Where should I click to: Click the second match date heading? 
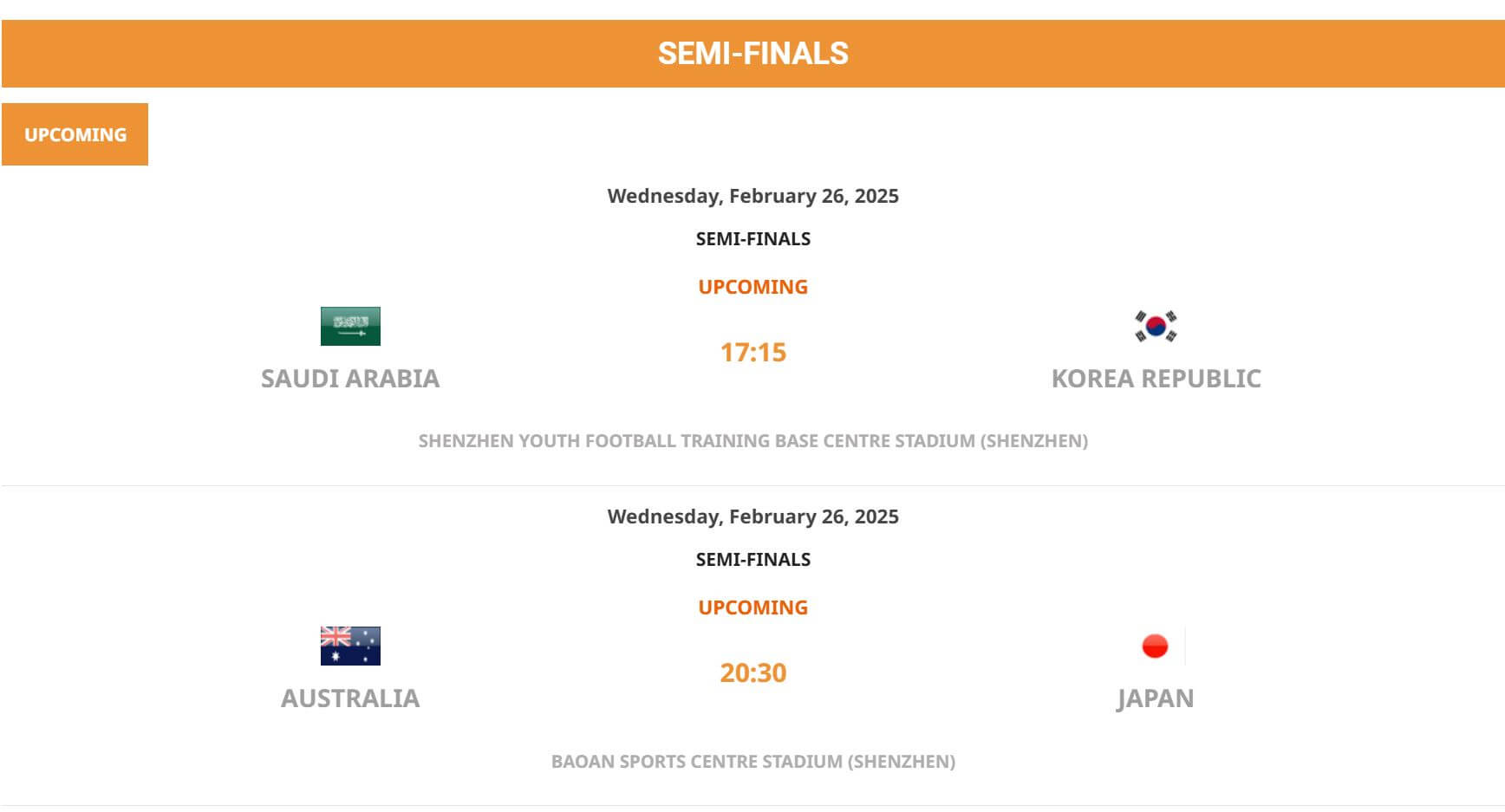[x=753, y=516]
